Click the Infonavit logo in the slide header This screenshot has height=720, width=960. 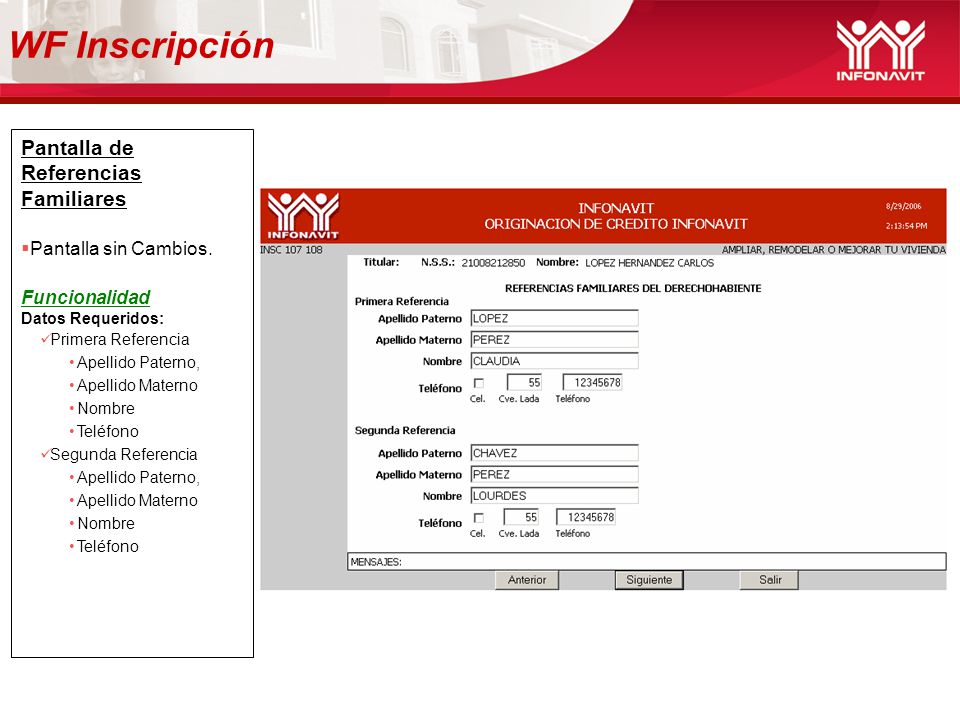pos(880,50)
